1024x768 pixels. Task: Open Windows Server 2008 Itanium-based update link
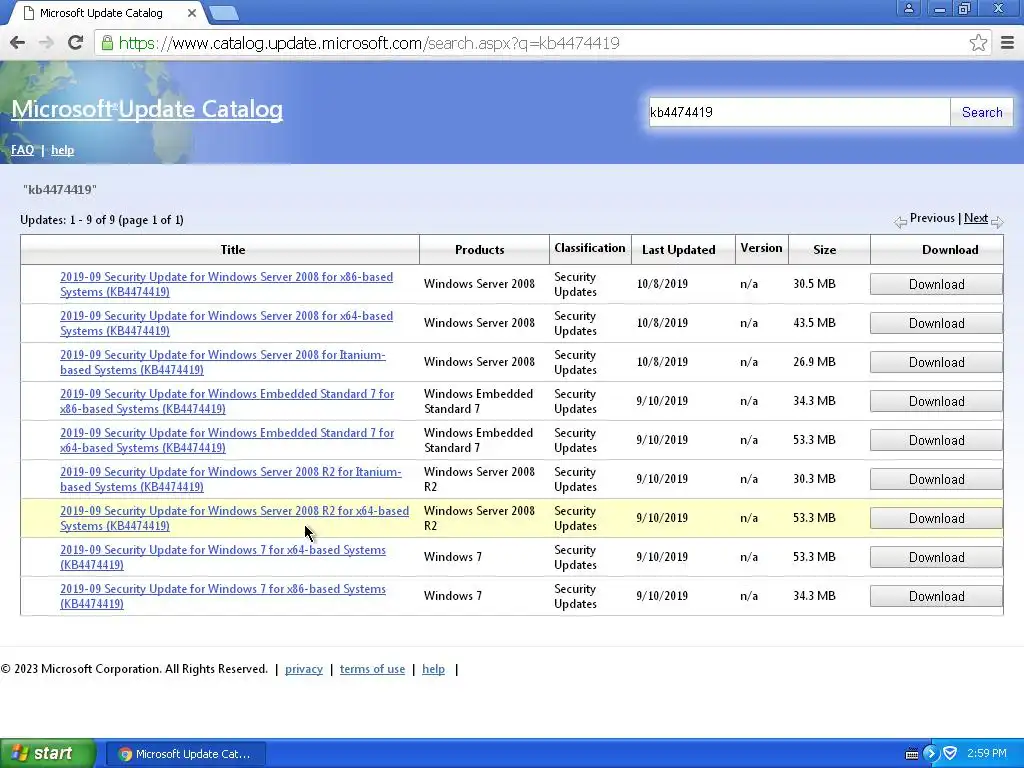pyautogui.click(x=223, y=362)
